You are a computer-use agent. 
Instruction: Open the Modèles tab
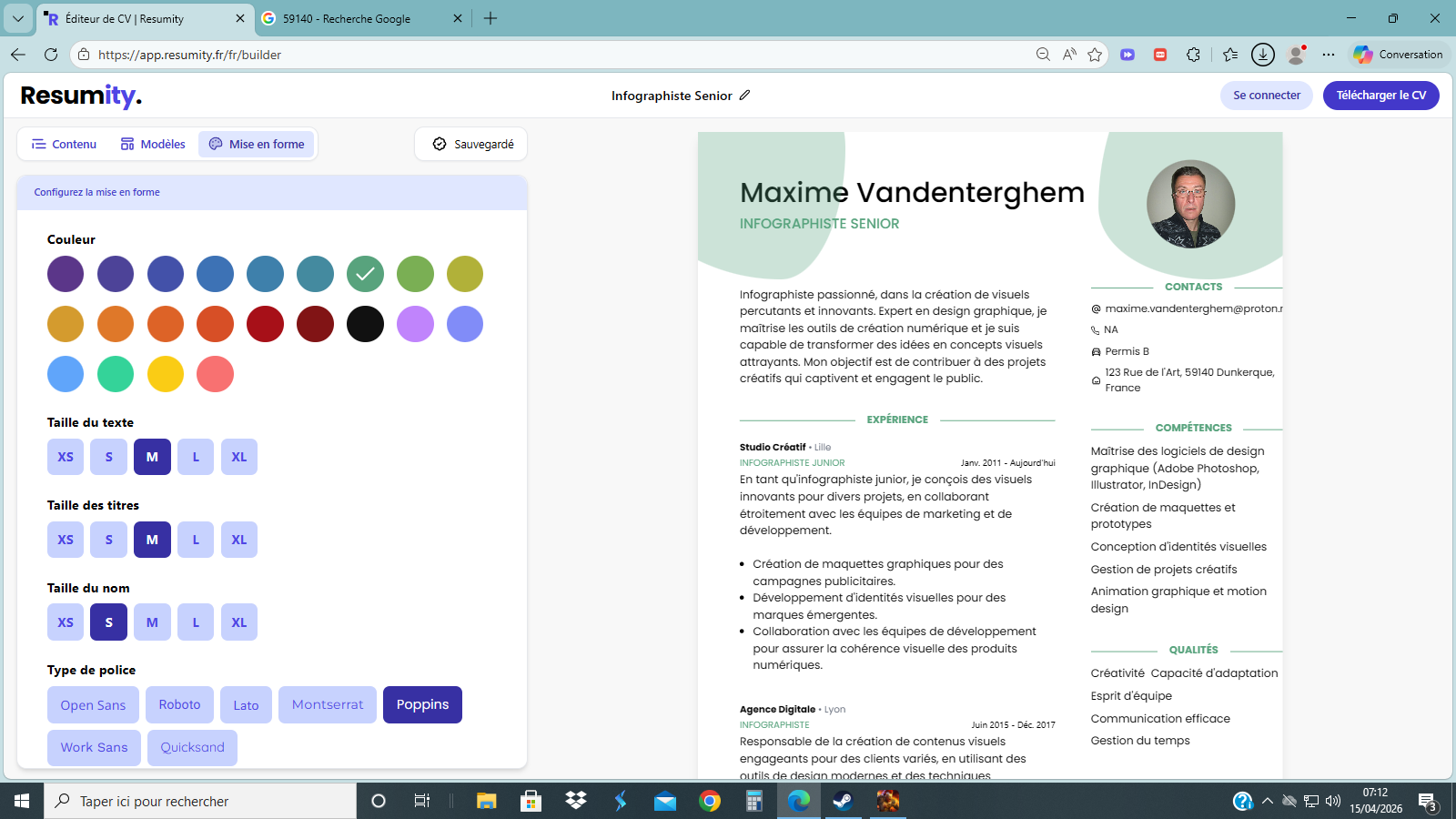tap(153, 144)
